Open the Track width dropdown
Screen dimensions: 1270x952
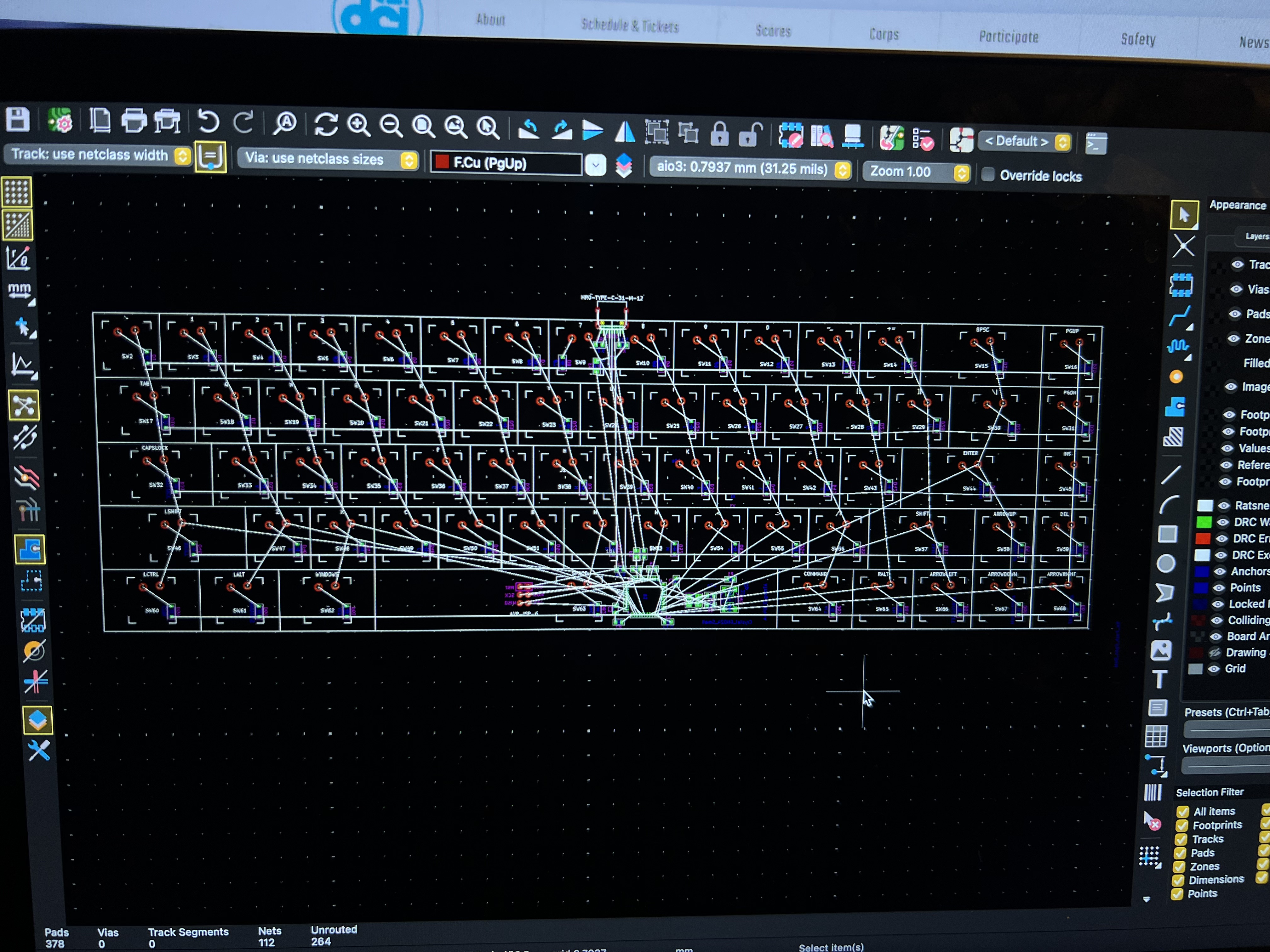point(98,155)
